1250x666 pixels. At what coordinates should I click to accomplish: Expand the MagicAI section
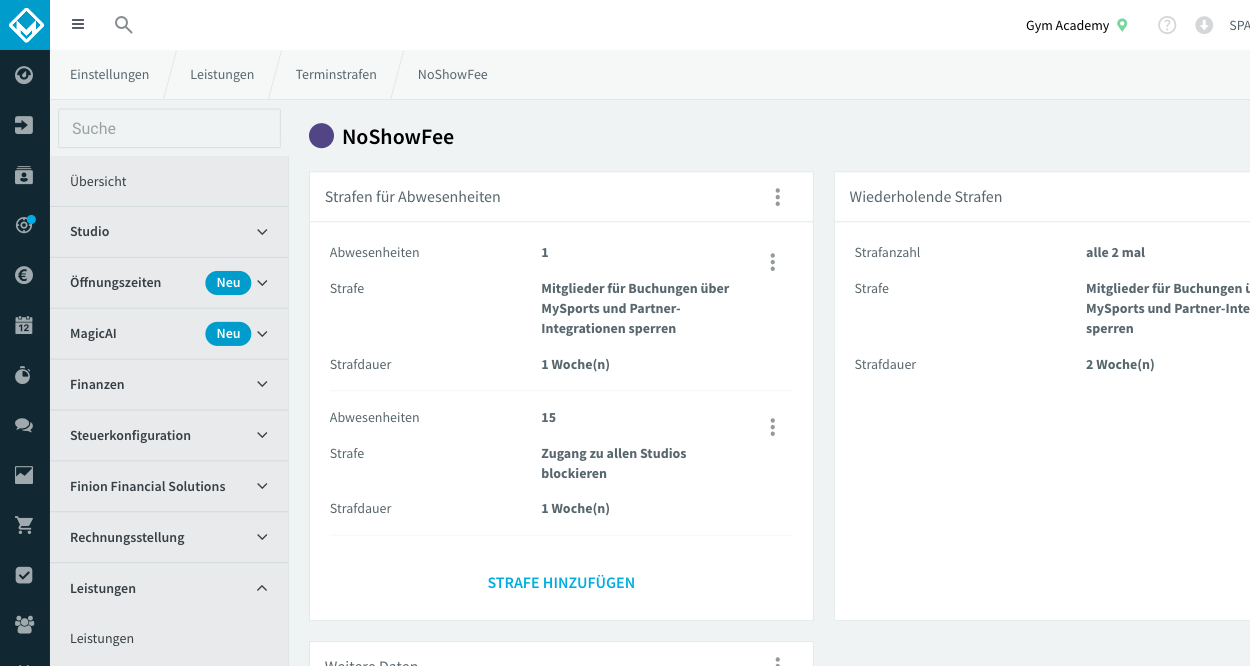point(170,334)
